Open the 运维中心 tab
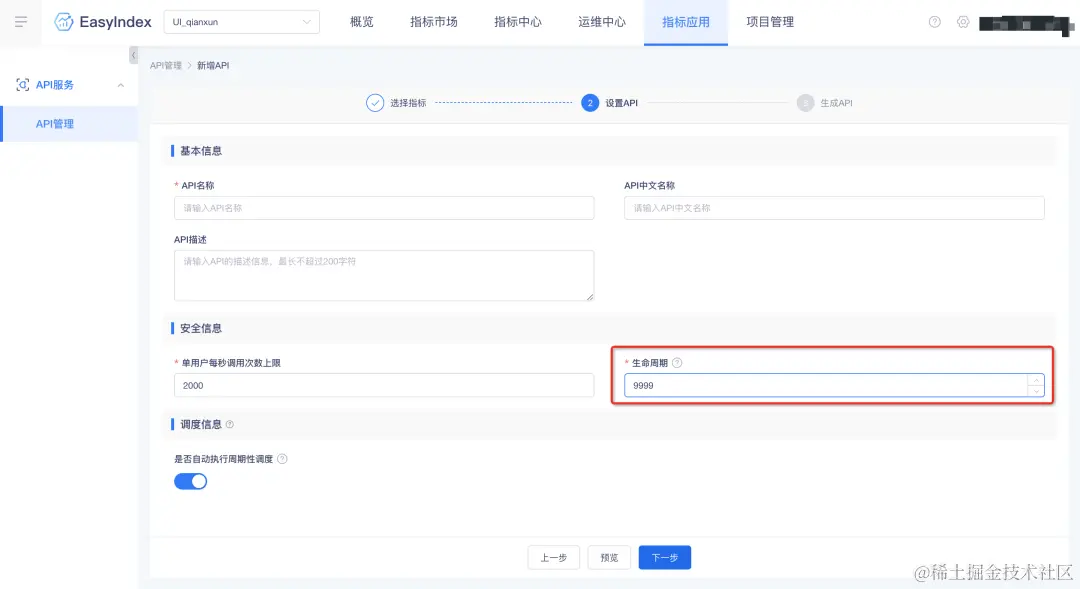The image size is (1080, 589). (602, 22)
